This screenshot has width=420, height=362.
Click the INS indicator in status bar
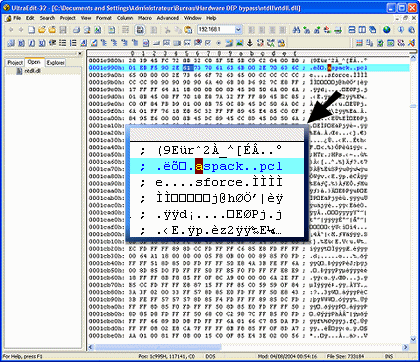click(389, 356)
